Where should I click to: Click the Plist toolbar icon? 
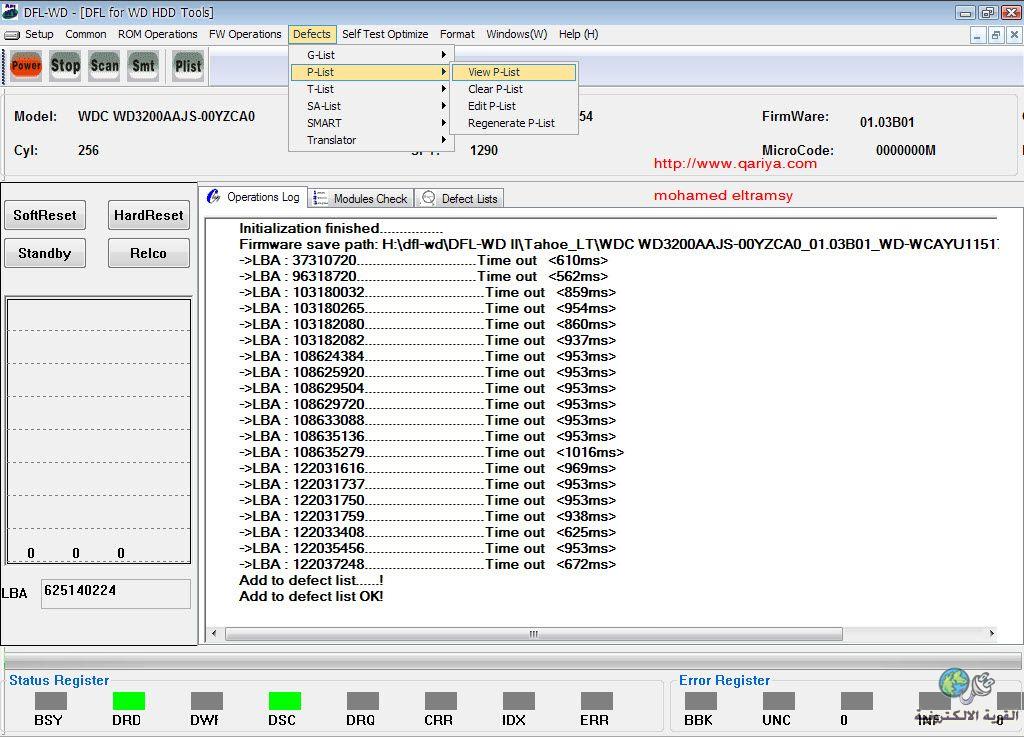[188, 66]
